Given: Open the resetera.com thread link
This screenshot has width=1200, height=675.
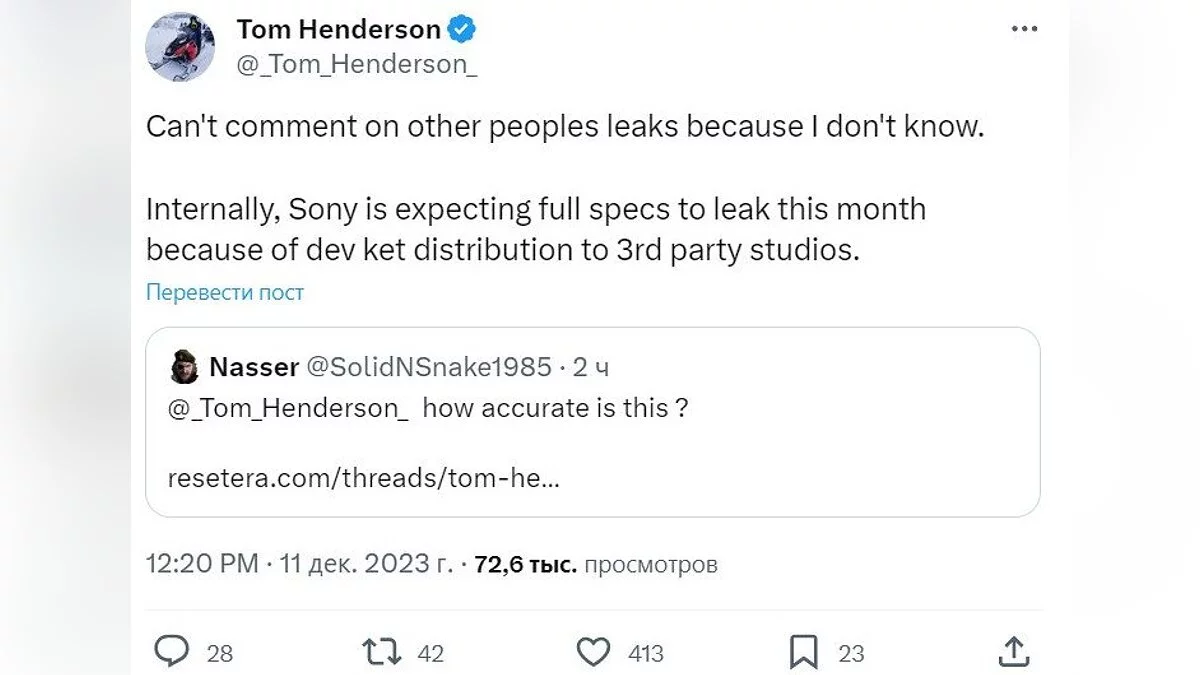Looking at the screenshot, I should click(363, 477).
